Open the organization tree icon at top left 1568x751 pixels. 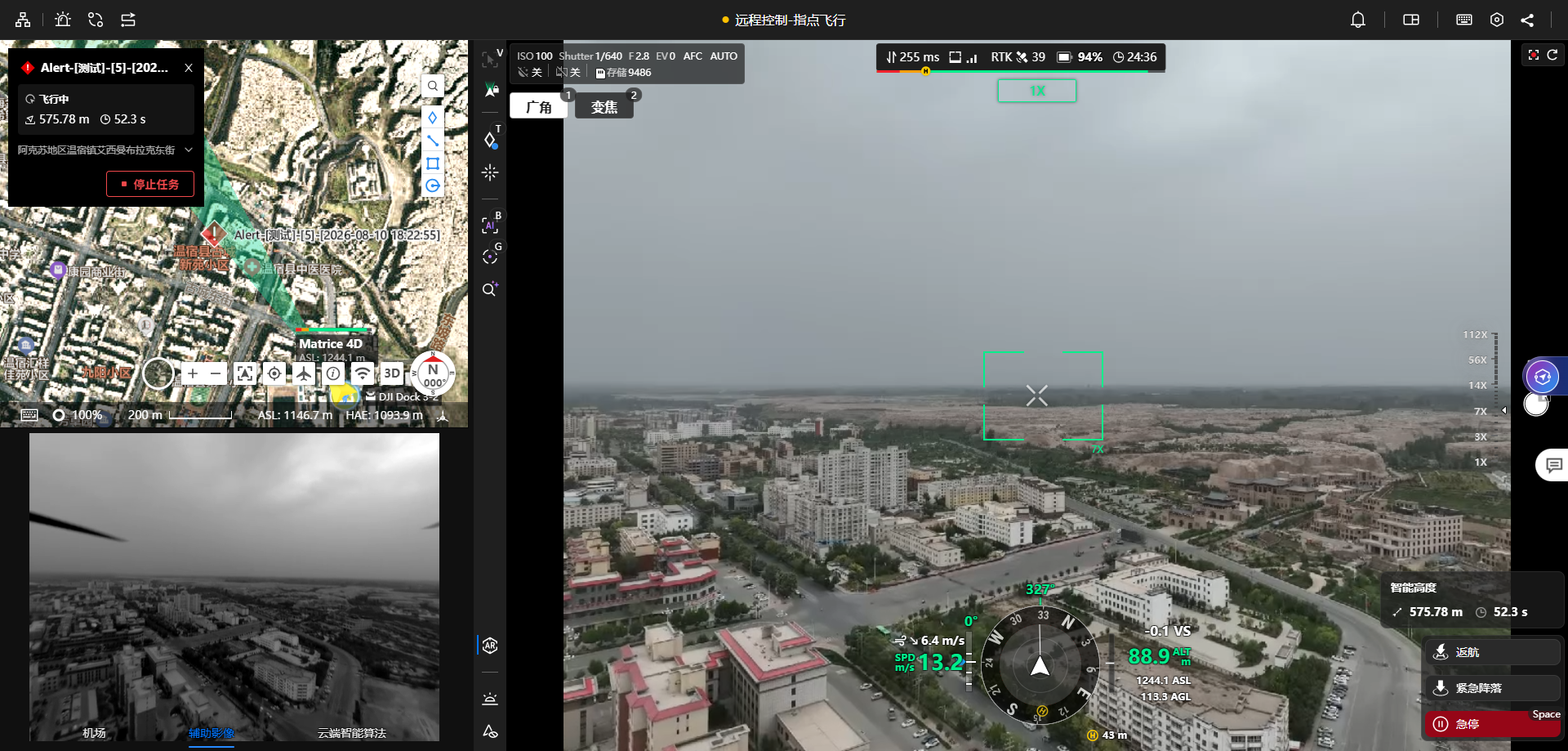(23, 20)
